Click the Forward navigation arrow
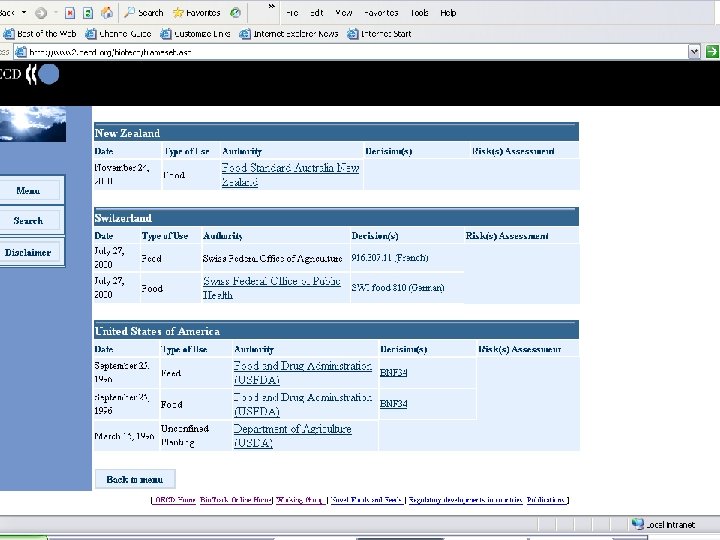 click(41, 13)
